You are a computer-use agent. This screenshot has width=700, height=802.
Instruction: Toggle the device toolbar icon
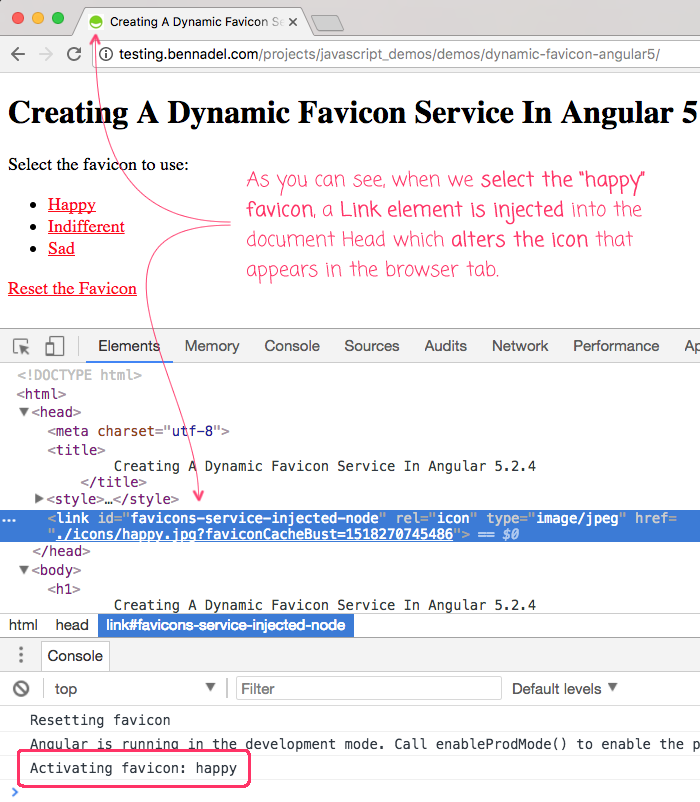(54, 346)
